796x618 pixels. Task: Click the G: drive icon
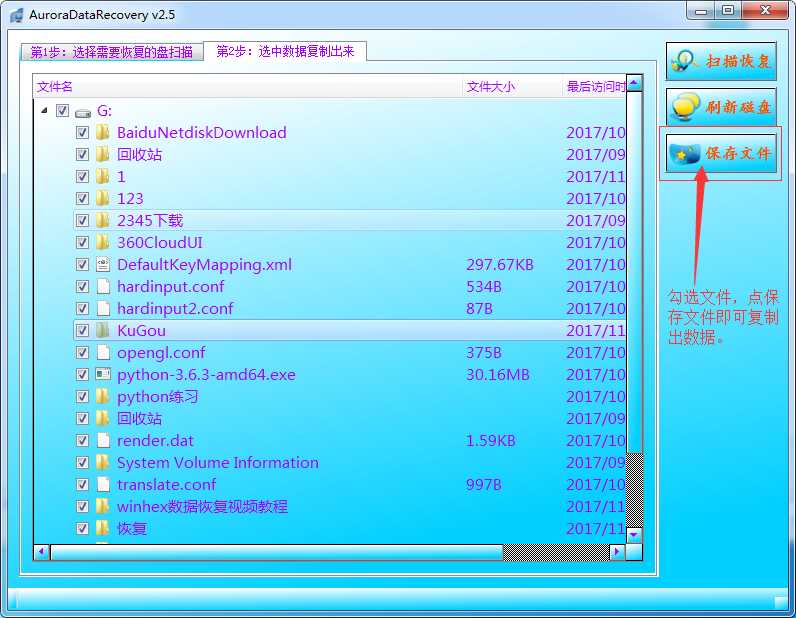pyautogui.click(x=83, y=113)
